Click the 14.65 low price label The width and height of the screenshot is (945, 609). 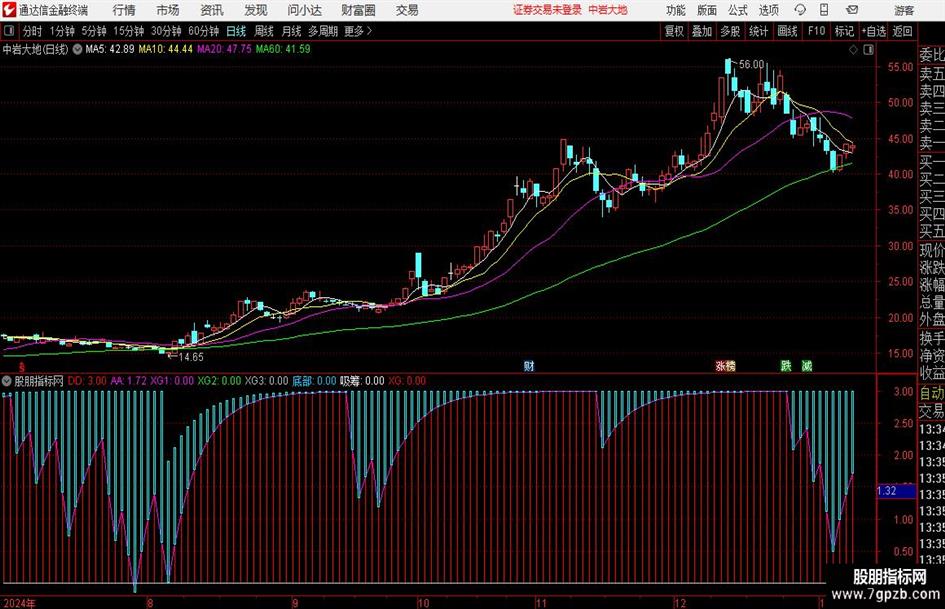[191, 357]
